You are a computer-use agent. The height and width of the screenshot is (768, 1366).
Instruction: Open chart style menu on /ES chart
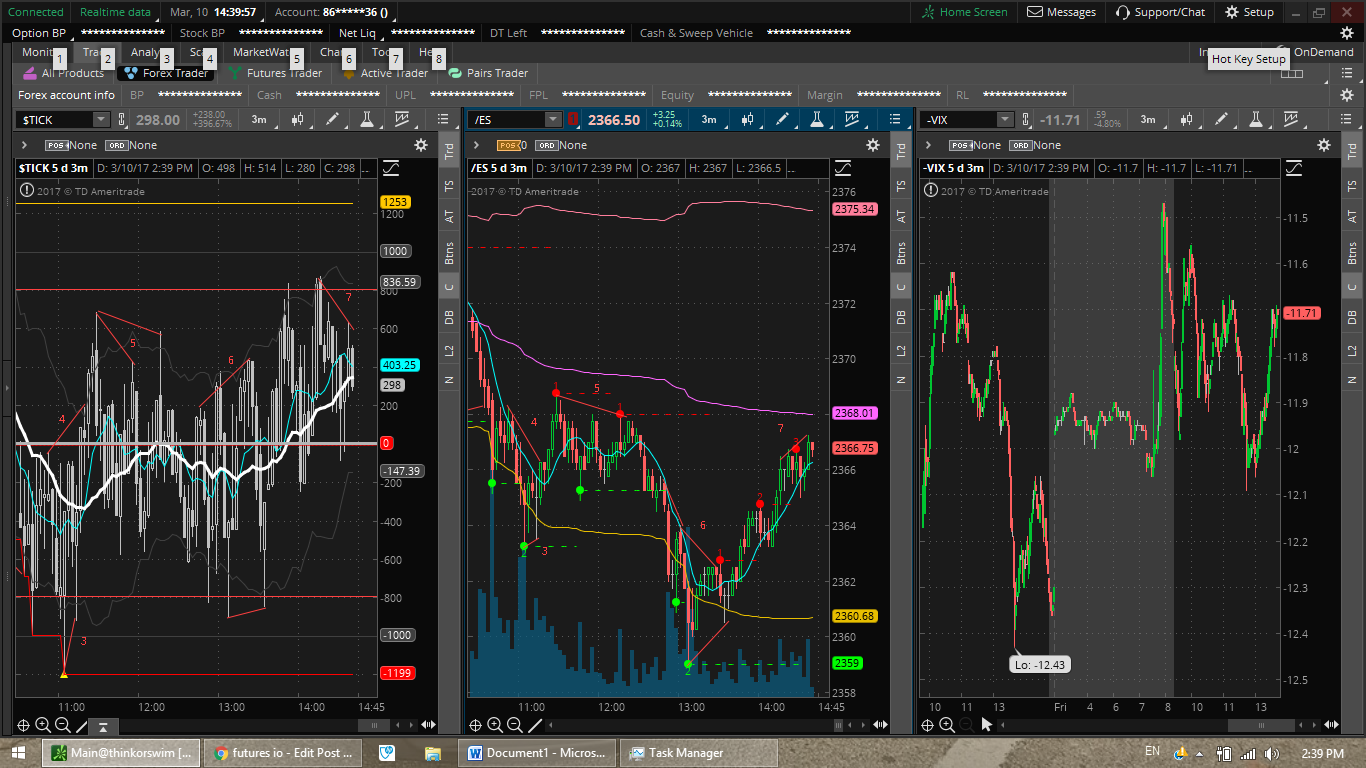[747, 120]
